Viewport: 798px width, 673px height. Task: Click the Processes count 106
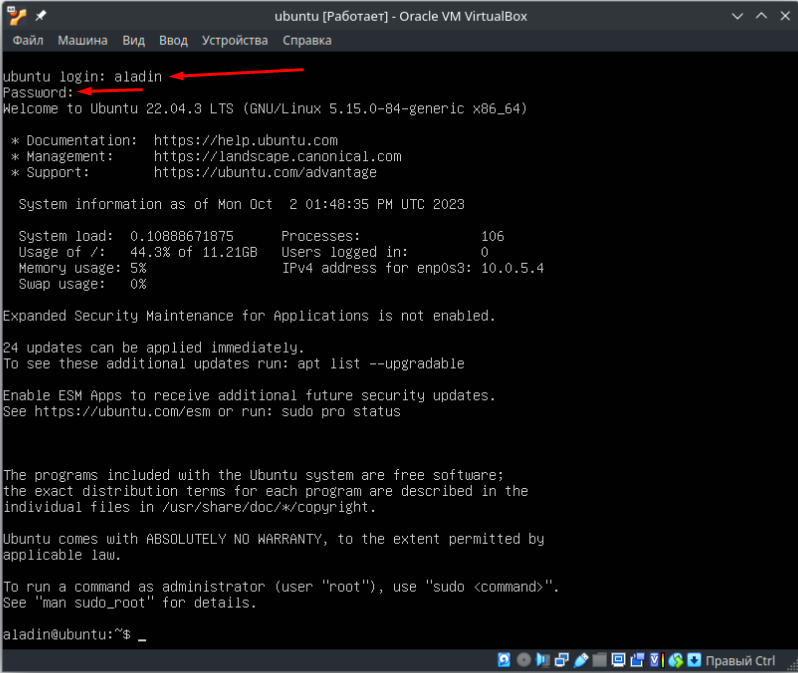[493, 236]
